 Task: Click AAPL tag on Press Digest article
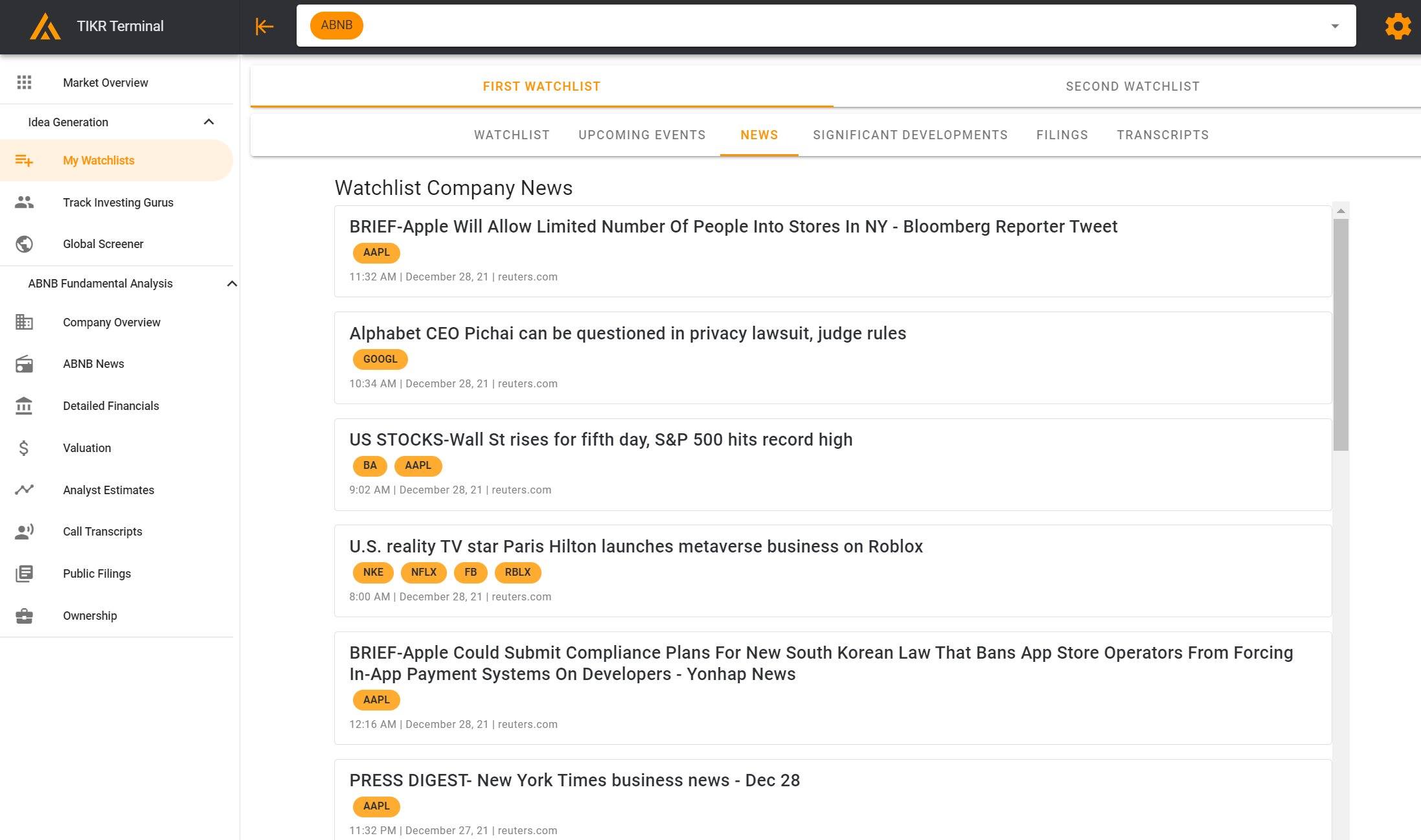coord(376,806)
